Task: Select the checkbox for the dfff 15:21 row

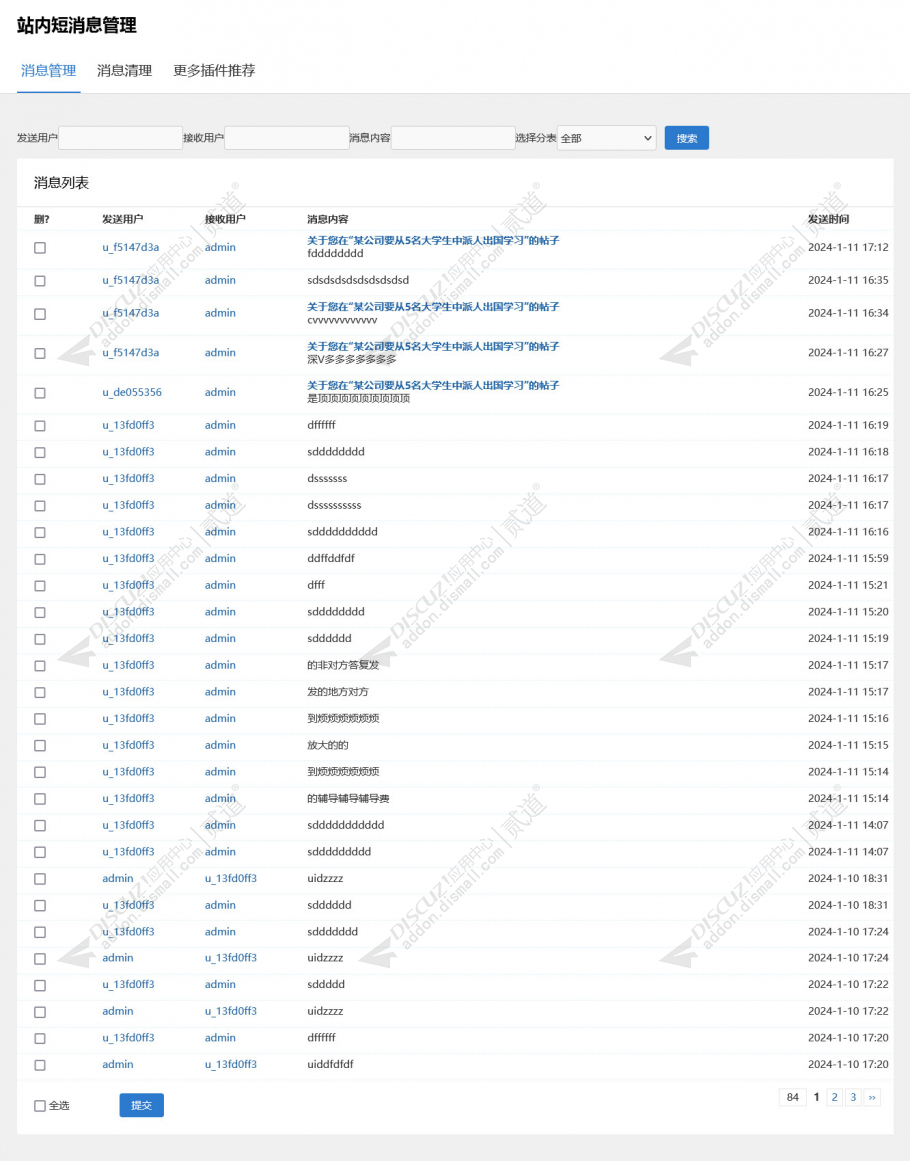Action: click(40, 586)
